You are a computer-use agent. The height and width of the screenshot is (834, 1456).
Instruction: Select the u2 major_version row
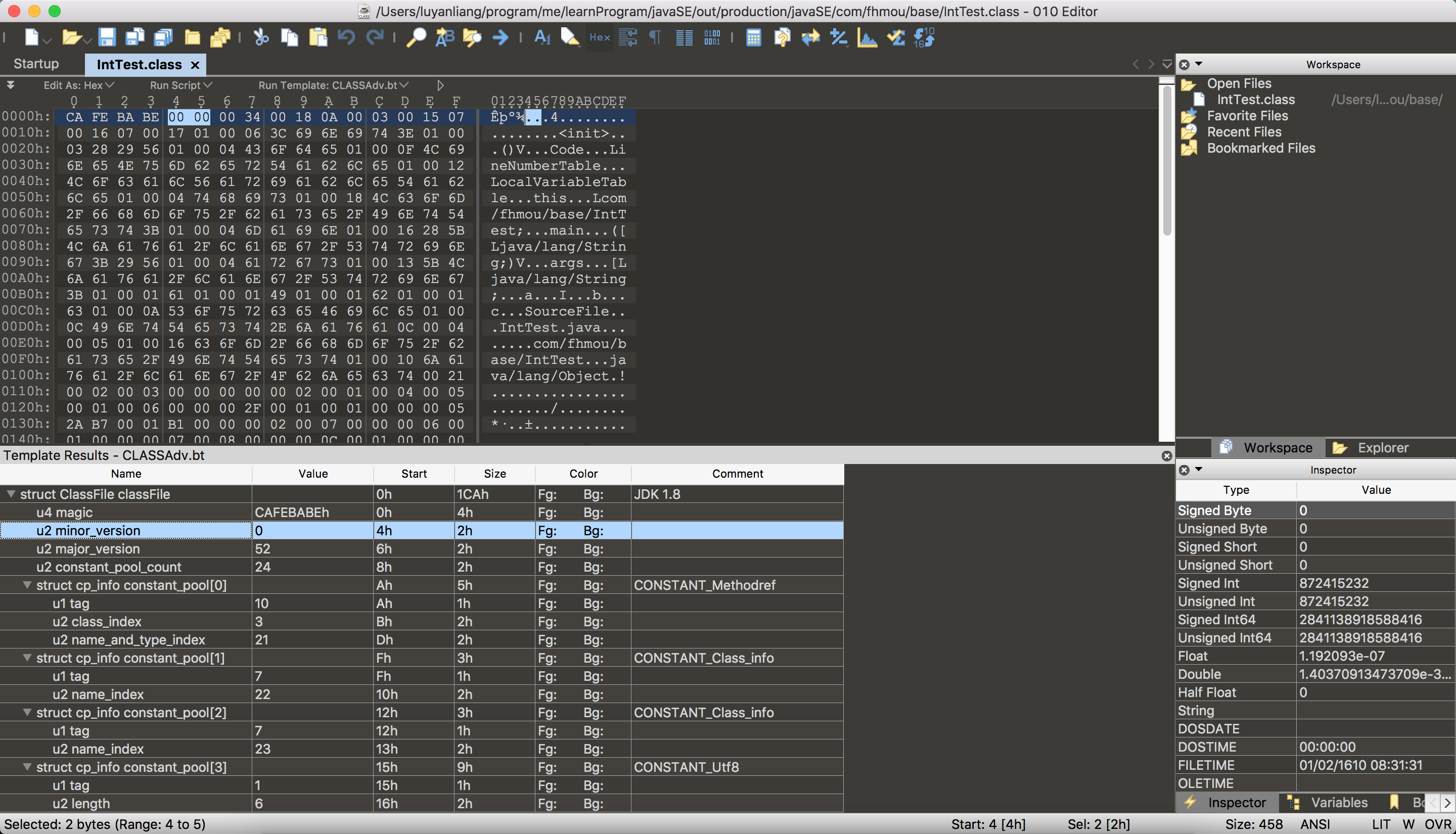point(422,549)
